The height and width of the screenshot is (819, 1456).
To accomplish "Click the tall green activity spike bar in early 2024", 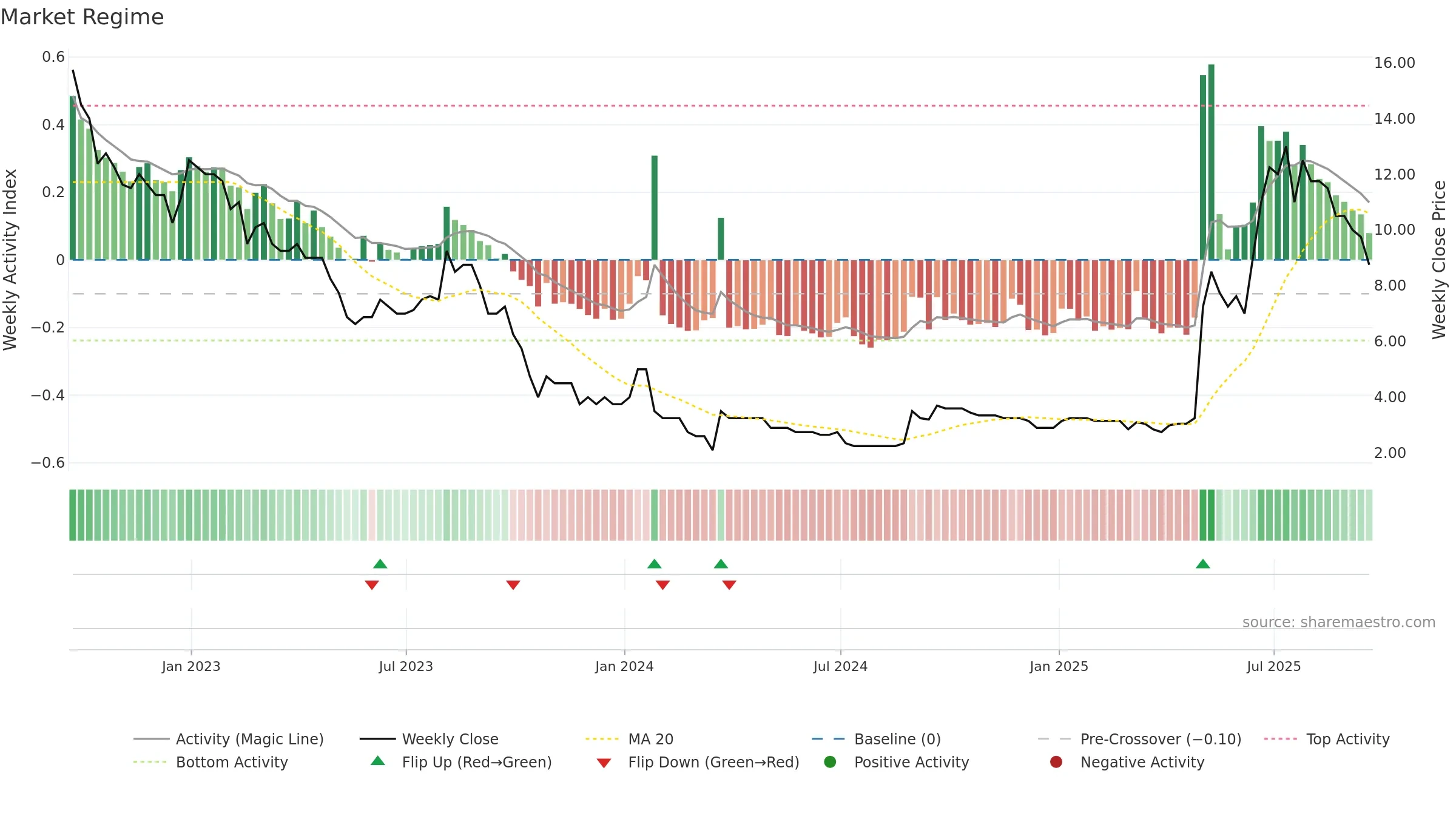I will click(655, 207).
